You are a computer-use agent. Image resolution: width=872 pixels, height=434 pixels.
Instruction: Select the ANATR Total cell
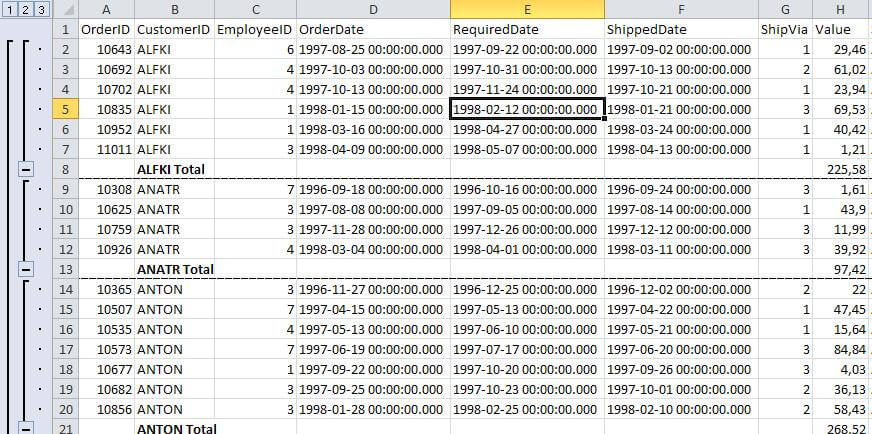pos(175,270)
